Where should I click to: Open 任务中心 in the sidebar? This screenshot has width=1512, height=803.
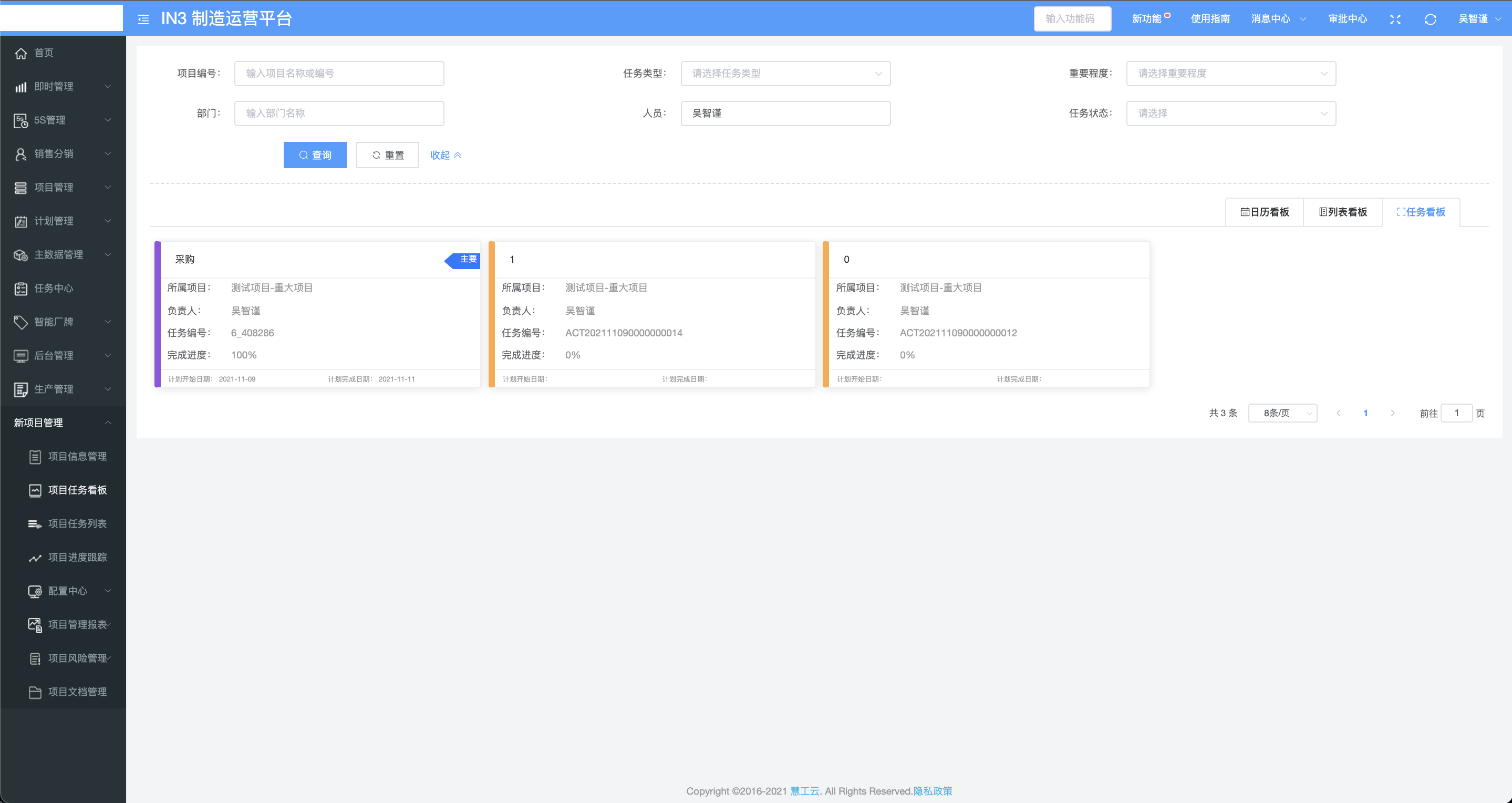tap(54, 288)
